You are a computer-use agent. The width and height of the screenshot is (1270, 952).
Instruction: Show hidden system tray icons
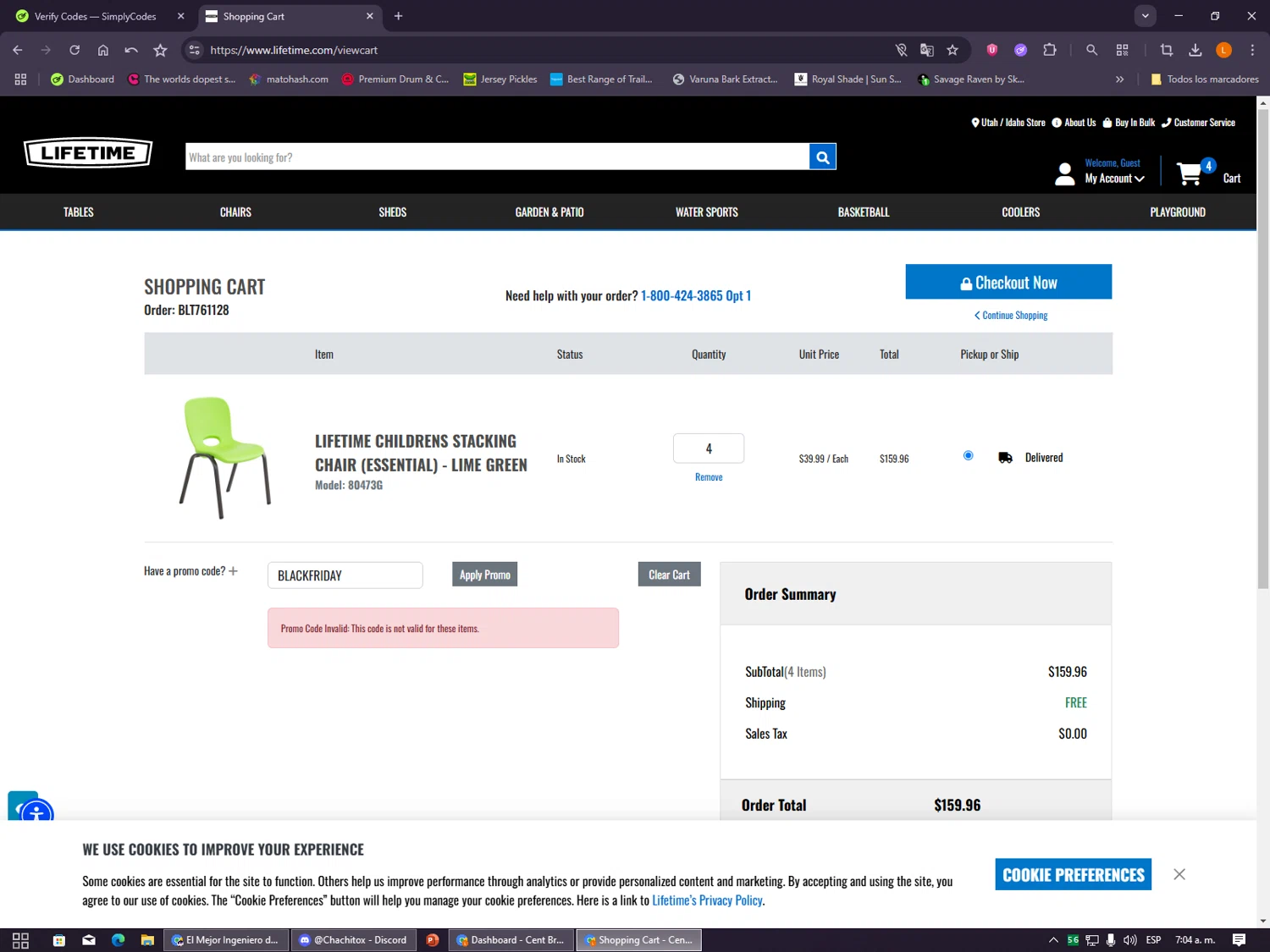point(1053,940)
